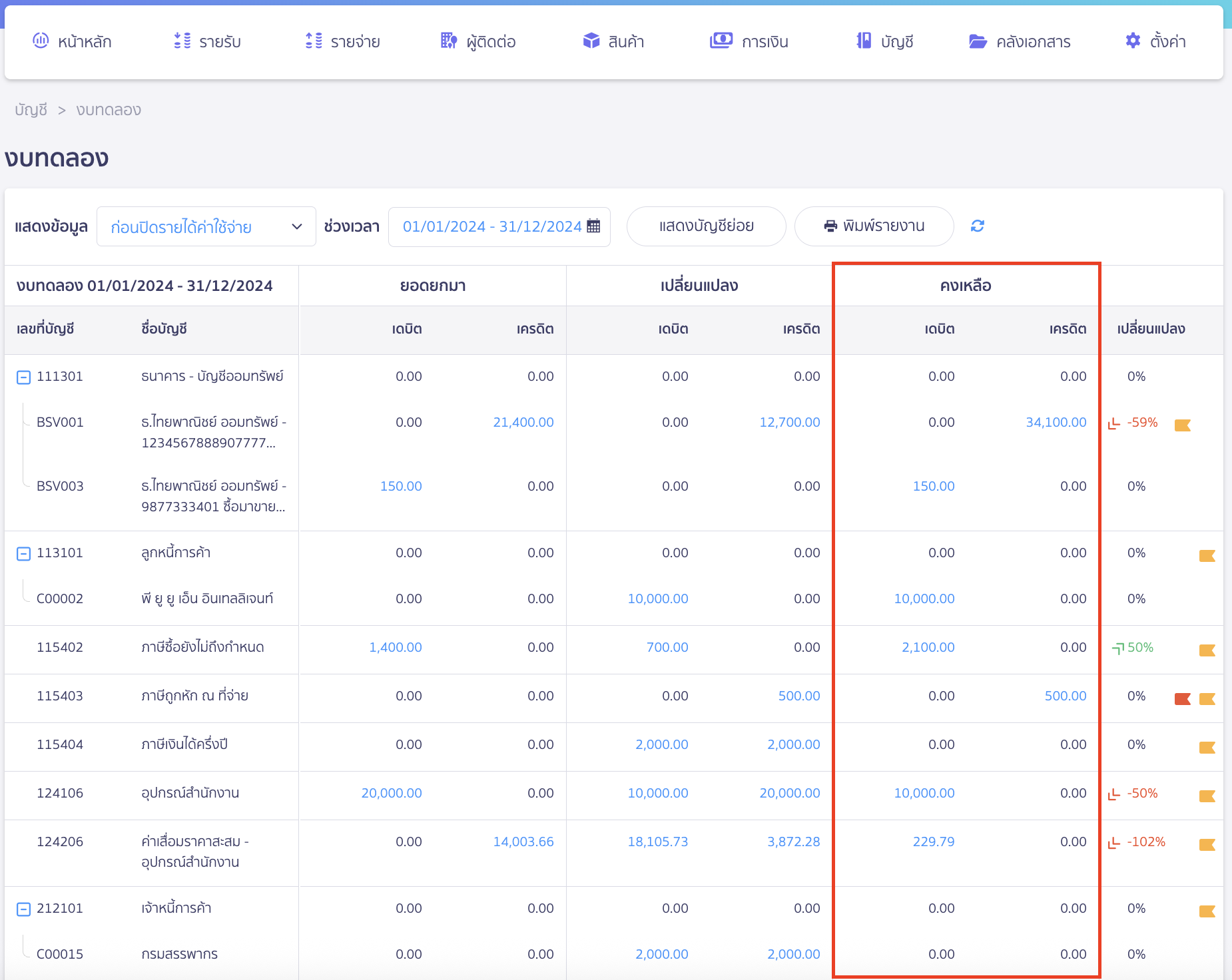Click the red flag on account 115403
The image size is (1232, 980).
1182,698
